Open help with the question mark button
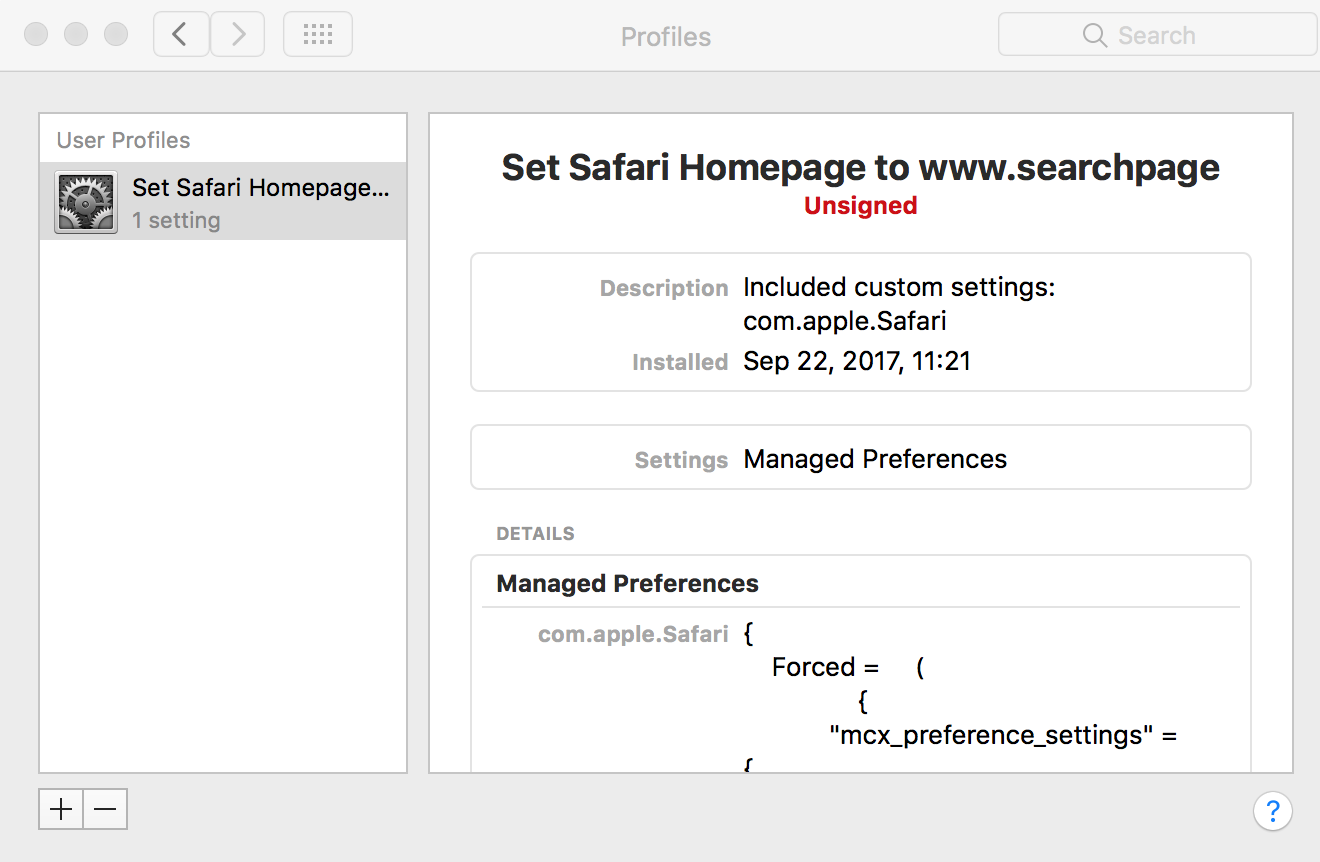The image size is (1320, 862). coord(1272,810)
